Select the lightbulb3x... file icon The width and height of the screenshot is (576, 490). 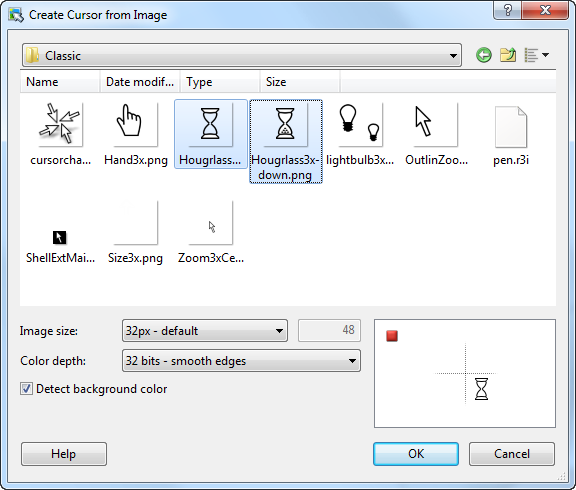click(360, 134)
